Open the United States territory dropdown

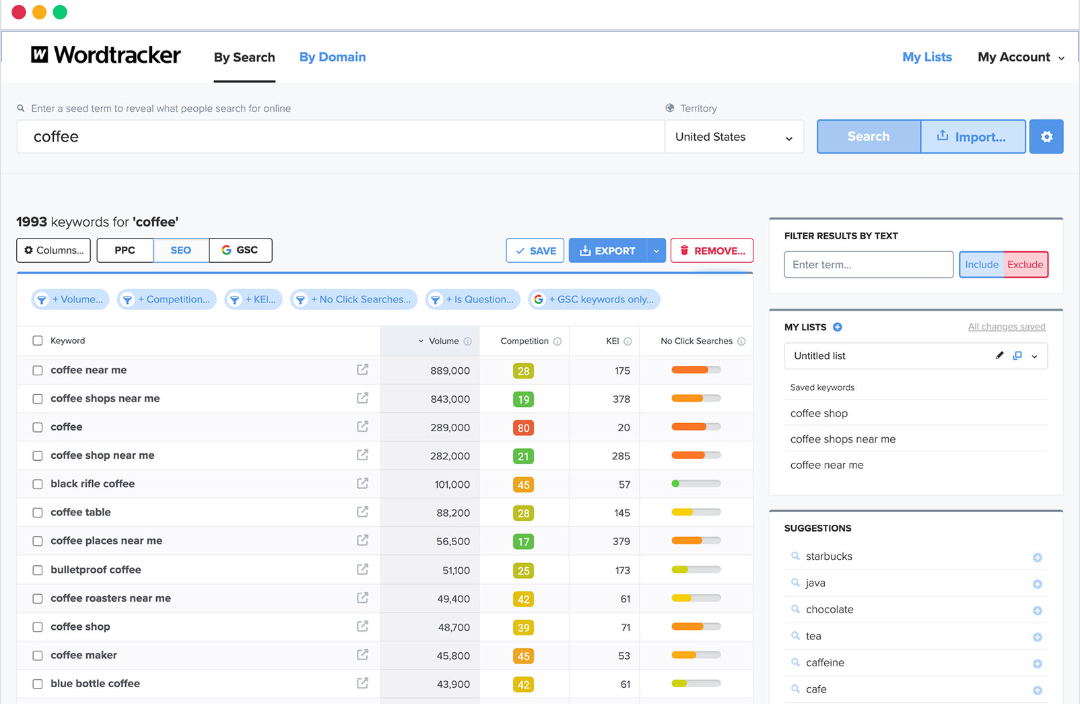tap(734, 137)
